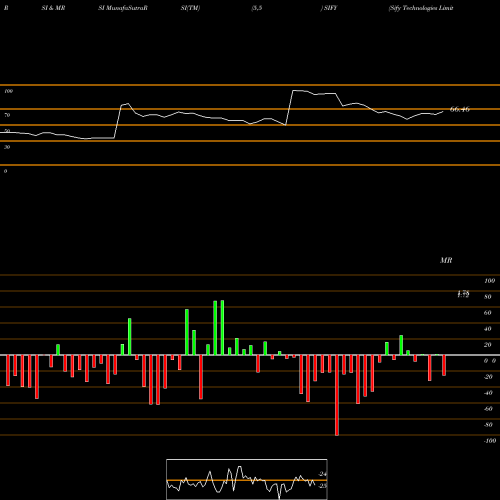Click the RSI value 66.46 label

point(460,109)
